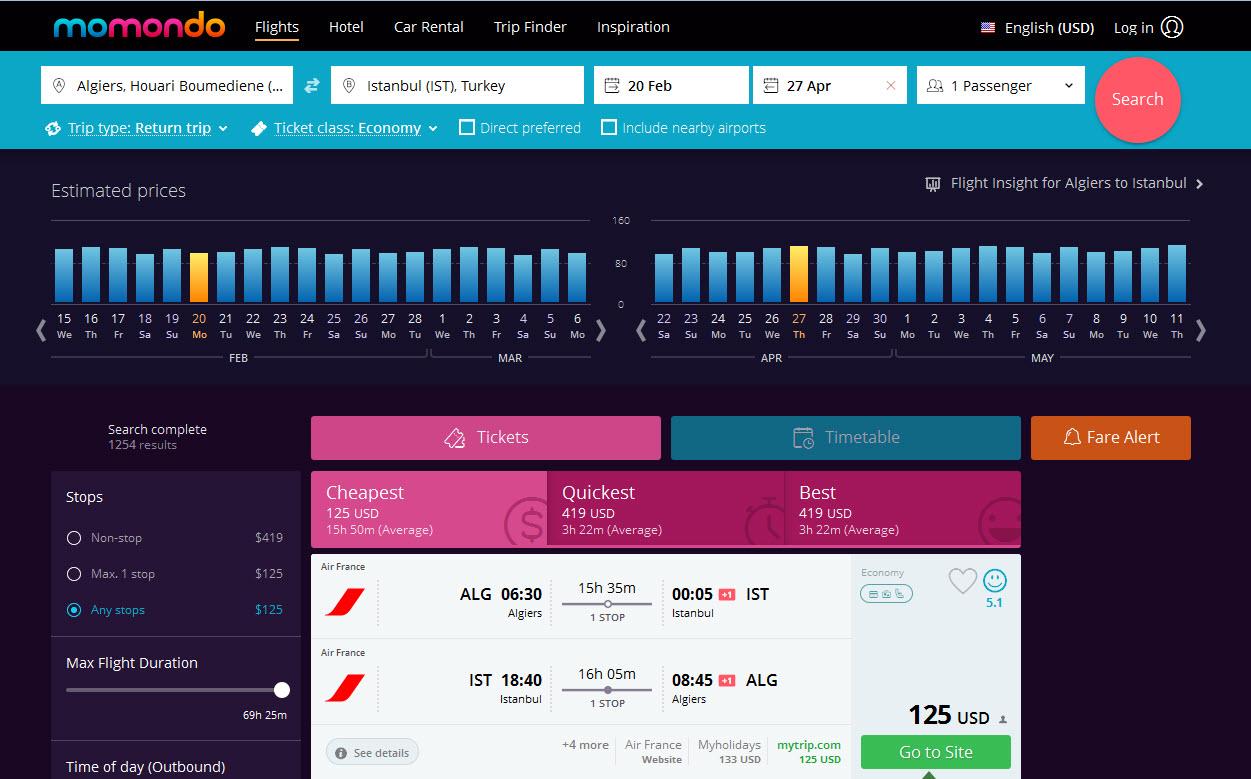This screenshot has width=1251, height=779.
Task: Enable the Direct preferred checkbox
Action: [467, 128]
